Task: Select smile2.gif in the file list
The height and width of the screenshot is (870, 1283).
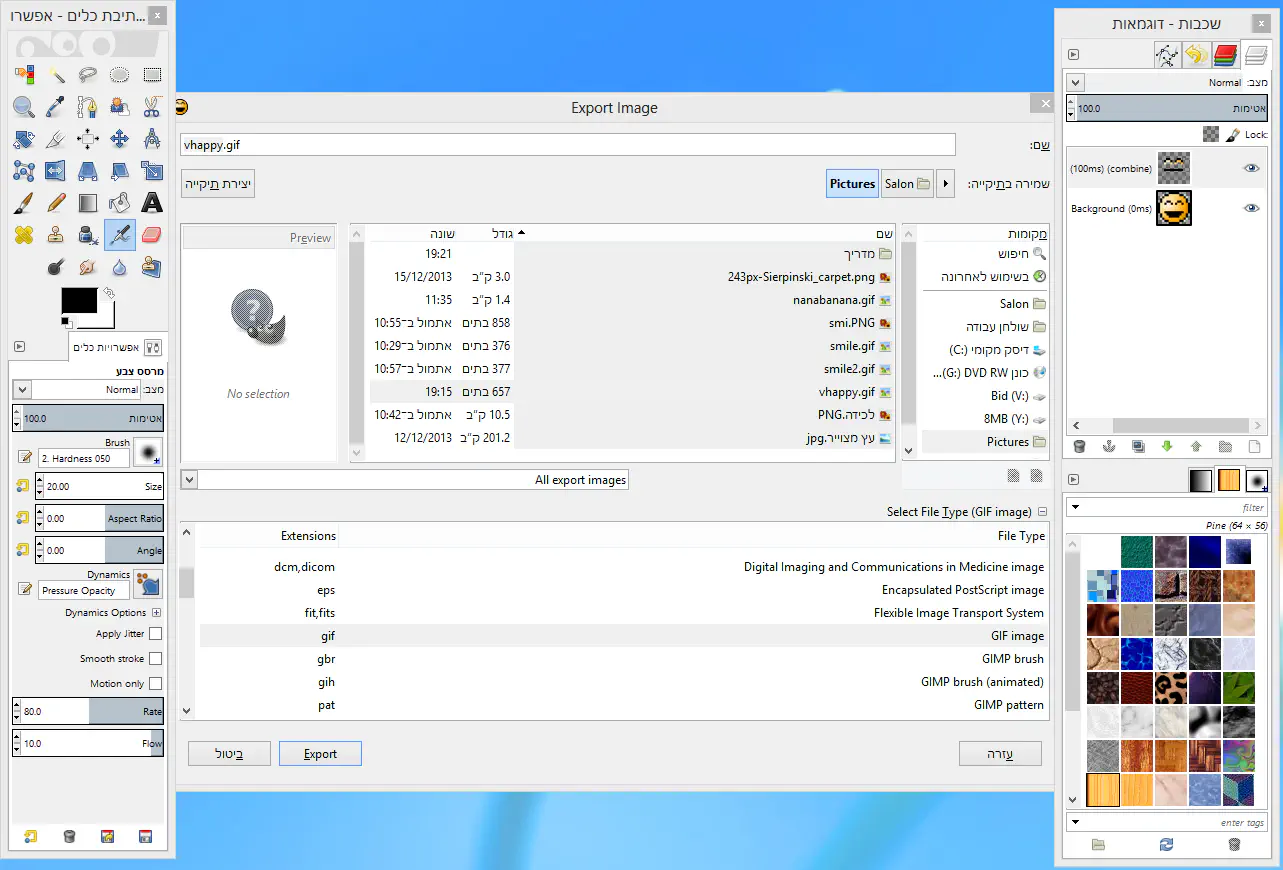Action: pos(849,369)
